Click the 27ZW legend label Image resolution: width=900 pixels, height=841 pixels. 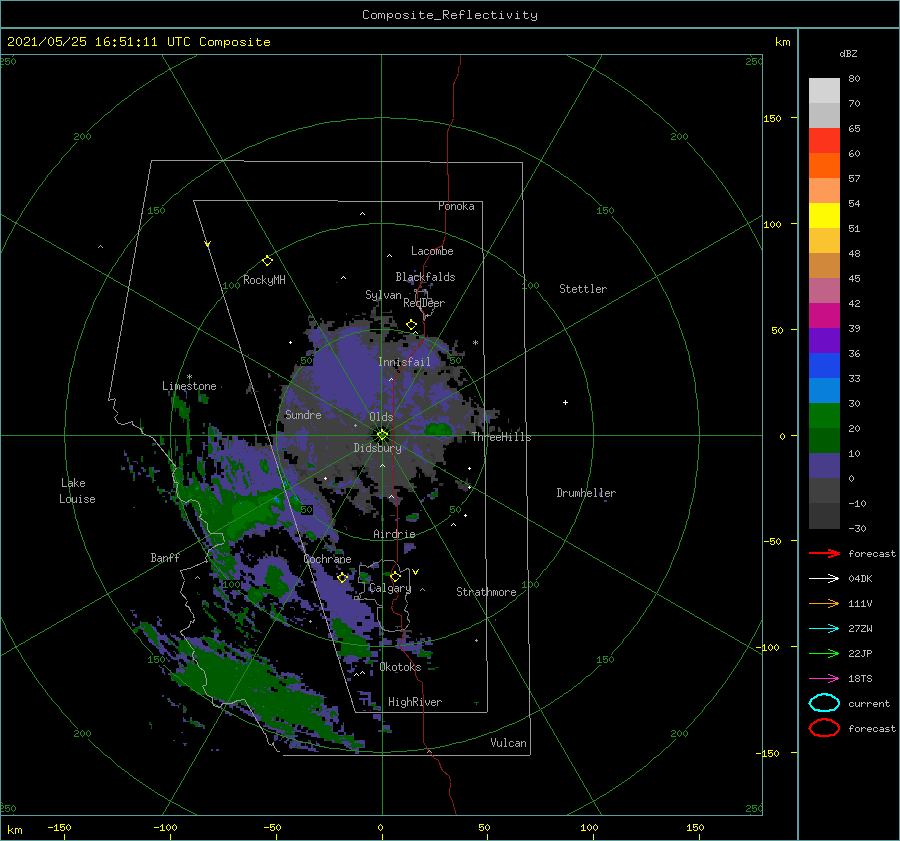click(860, 629)
